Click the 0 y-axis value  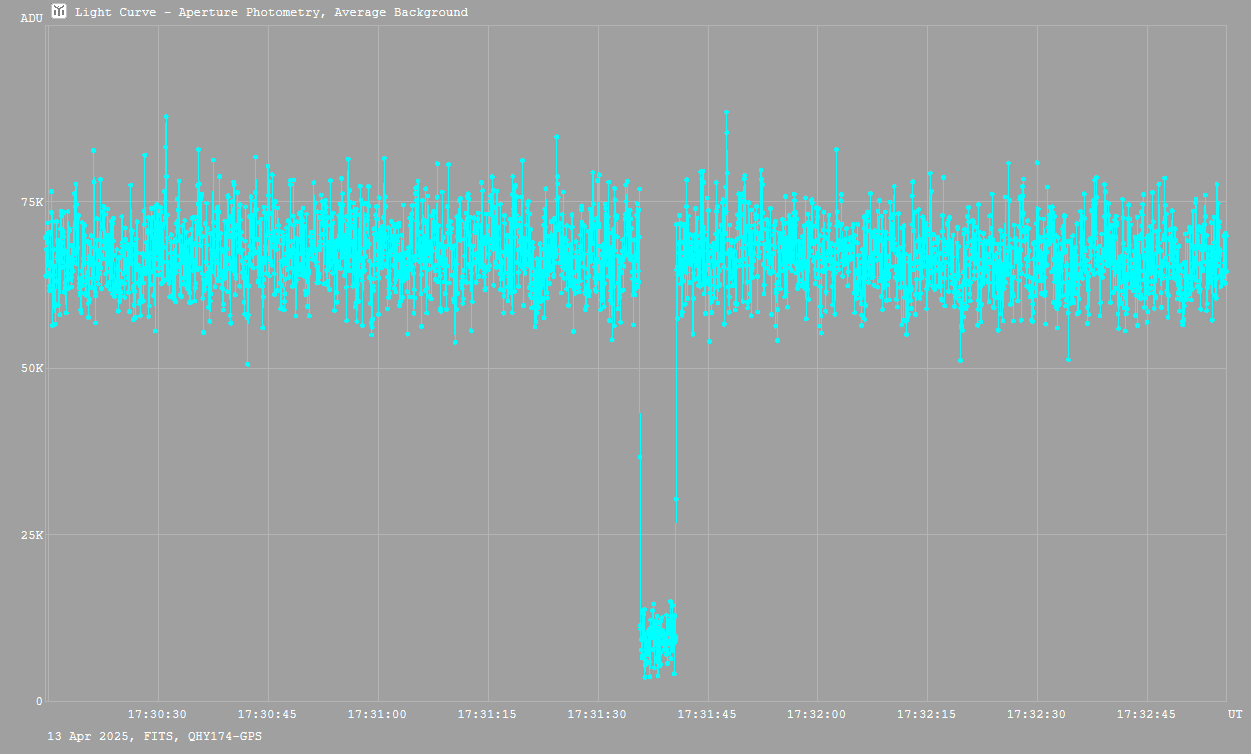tap(39, 701)
